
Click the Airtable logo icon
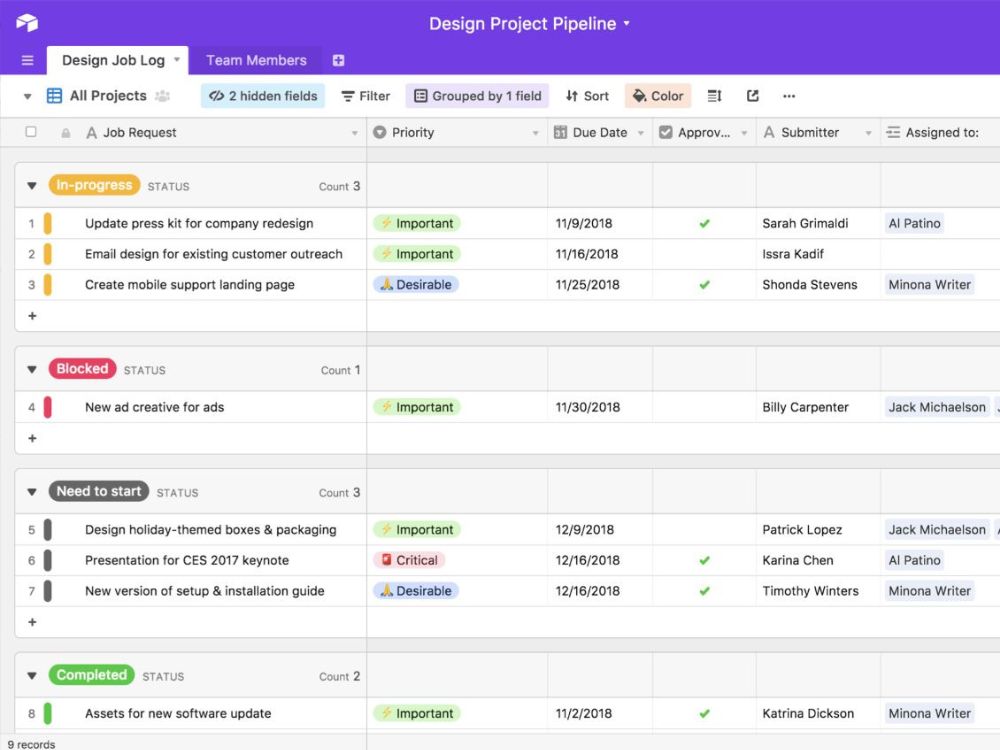(27, 23)
